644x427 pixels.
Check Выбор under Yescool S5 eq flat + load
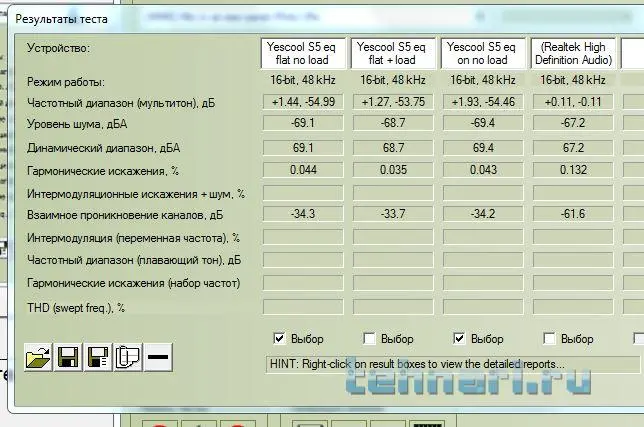(369, 338)
